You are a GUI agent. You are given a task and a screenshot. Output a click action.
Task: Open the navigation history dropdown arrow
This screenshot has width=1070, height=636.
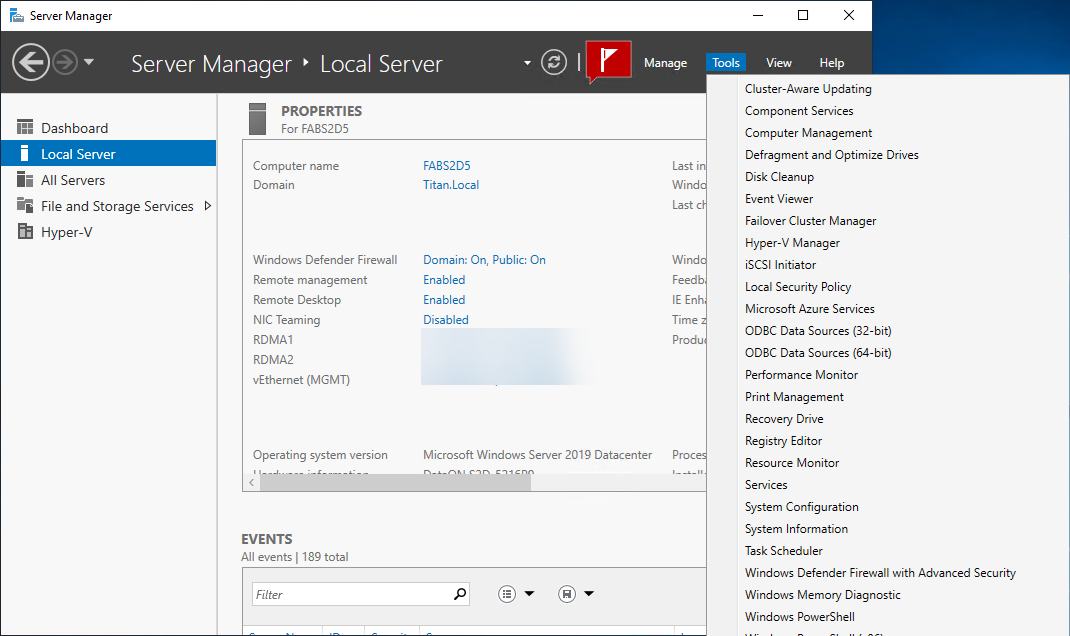click(x=89, y=62)
